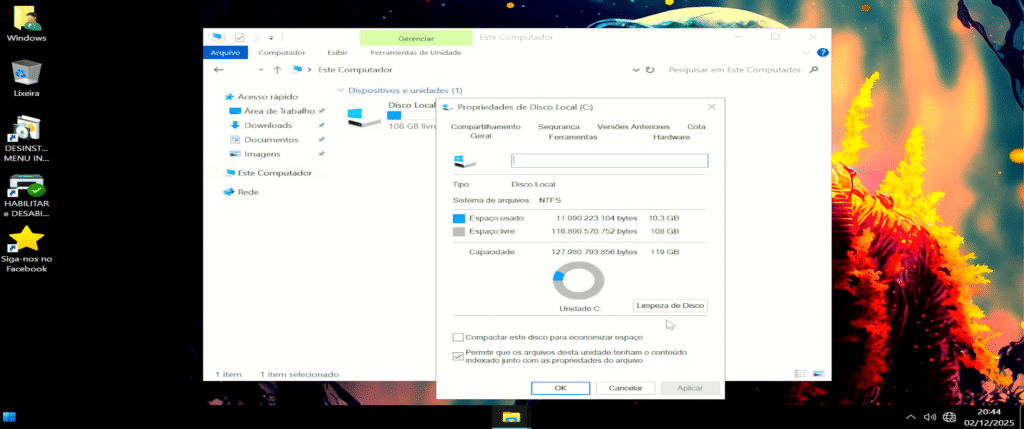Enable Compactar este disco checkbox
The width and height of the screenshot is (1024, 429).
pyautogui.click(x=458, y=338)
